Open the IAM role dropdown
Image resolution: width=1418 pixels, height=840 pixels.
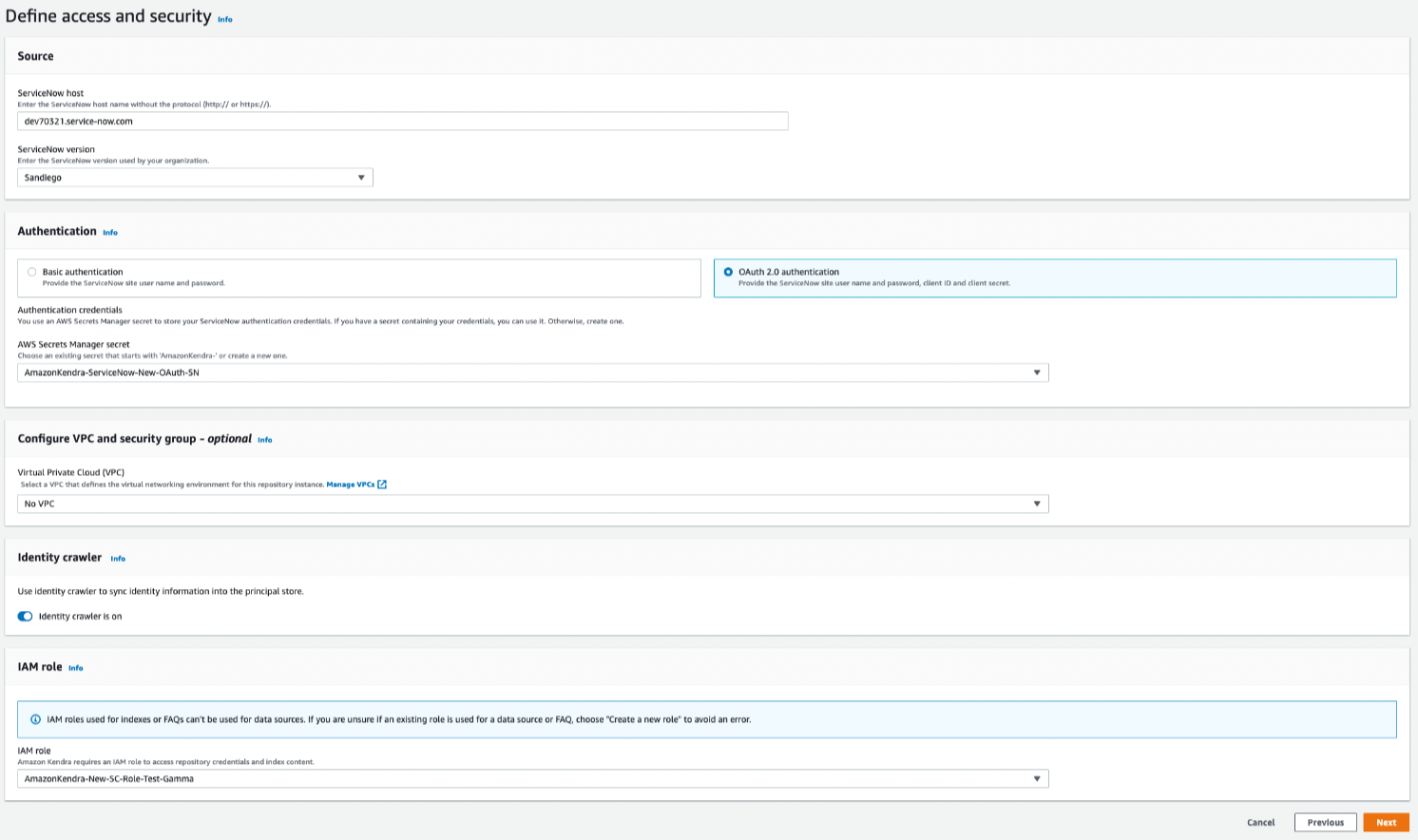click(x=532, y=779)
